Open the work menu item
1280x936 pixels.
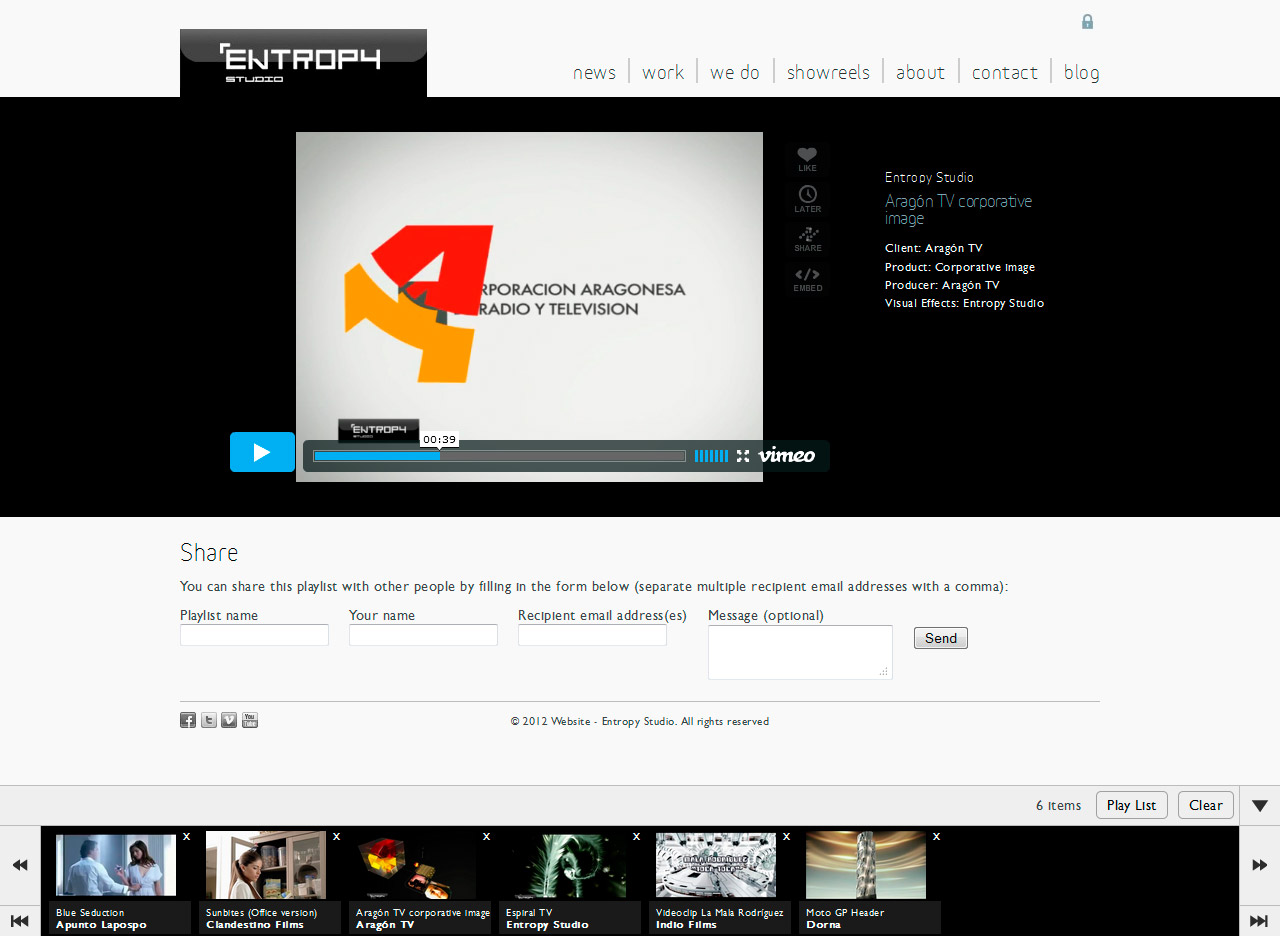click(x=663, y=72)
